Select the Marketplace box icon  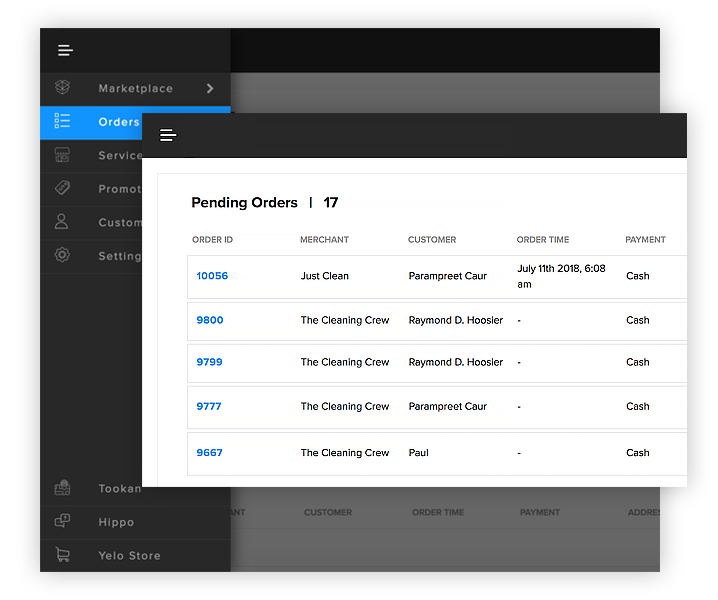coord(62,88)
